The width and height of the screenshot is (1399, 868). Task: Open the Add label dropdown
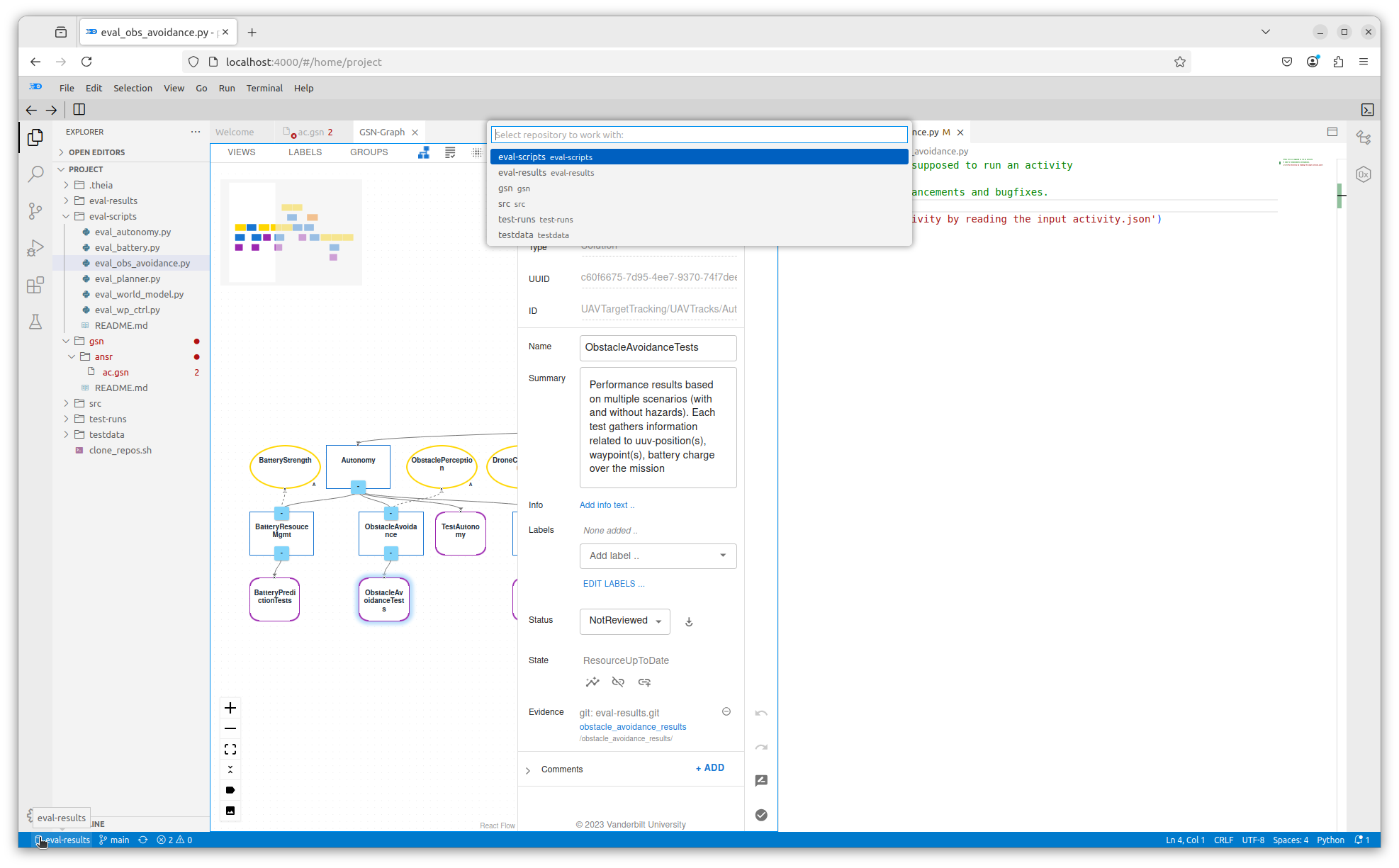658,556
